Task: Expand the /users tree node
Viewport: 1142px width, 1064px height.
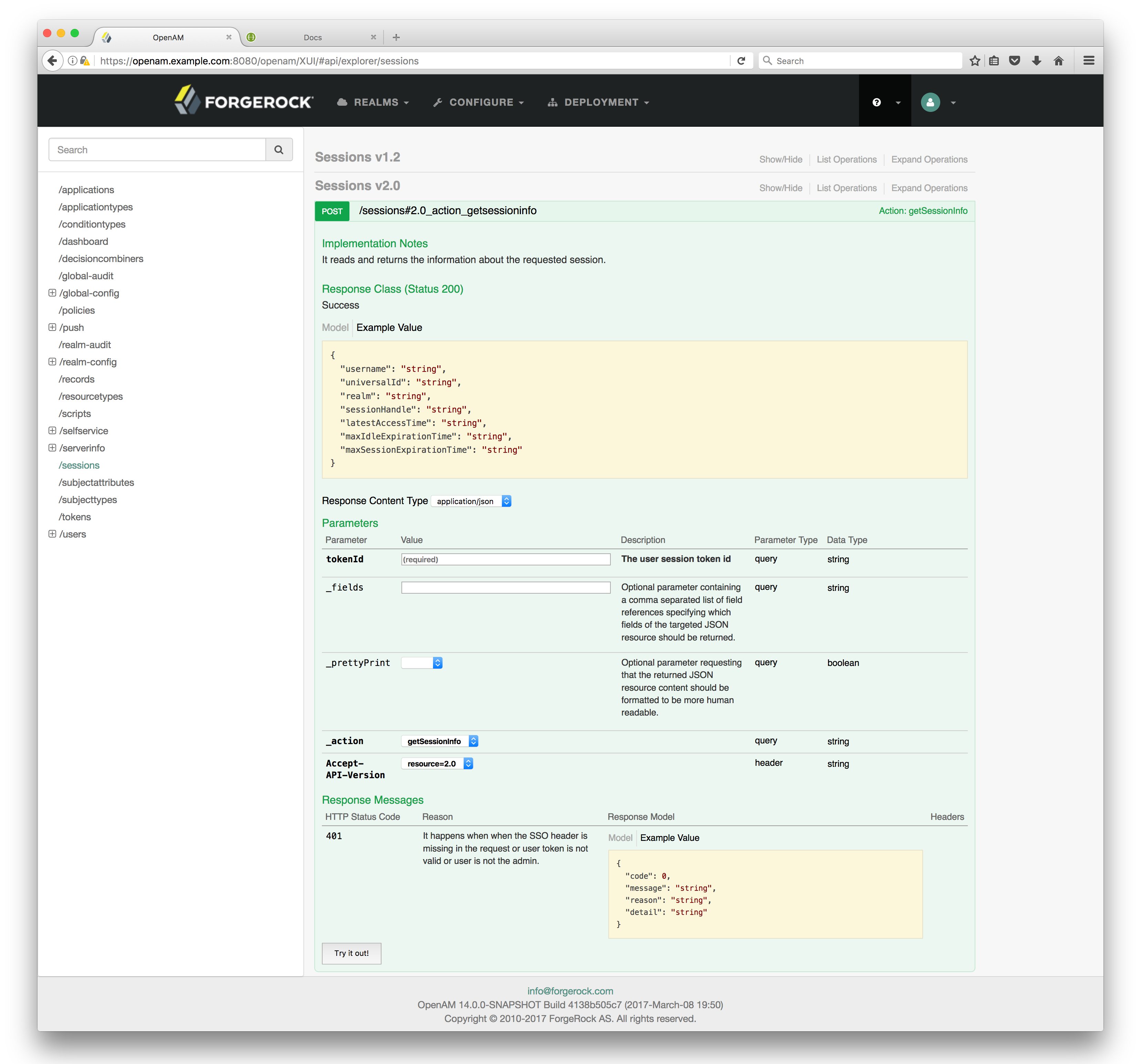Action: click(52, 534)
